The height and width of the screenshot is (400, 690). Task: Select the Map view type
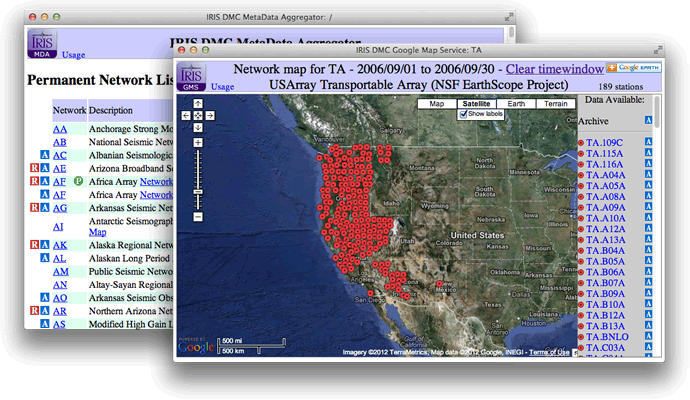tap(437, 104)
